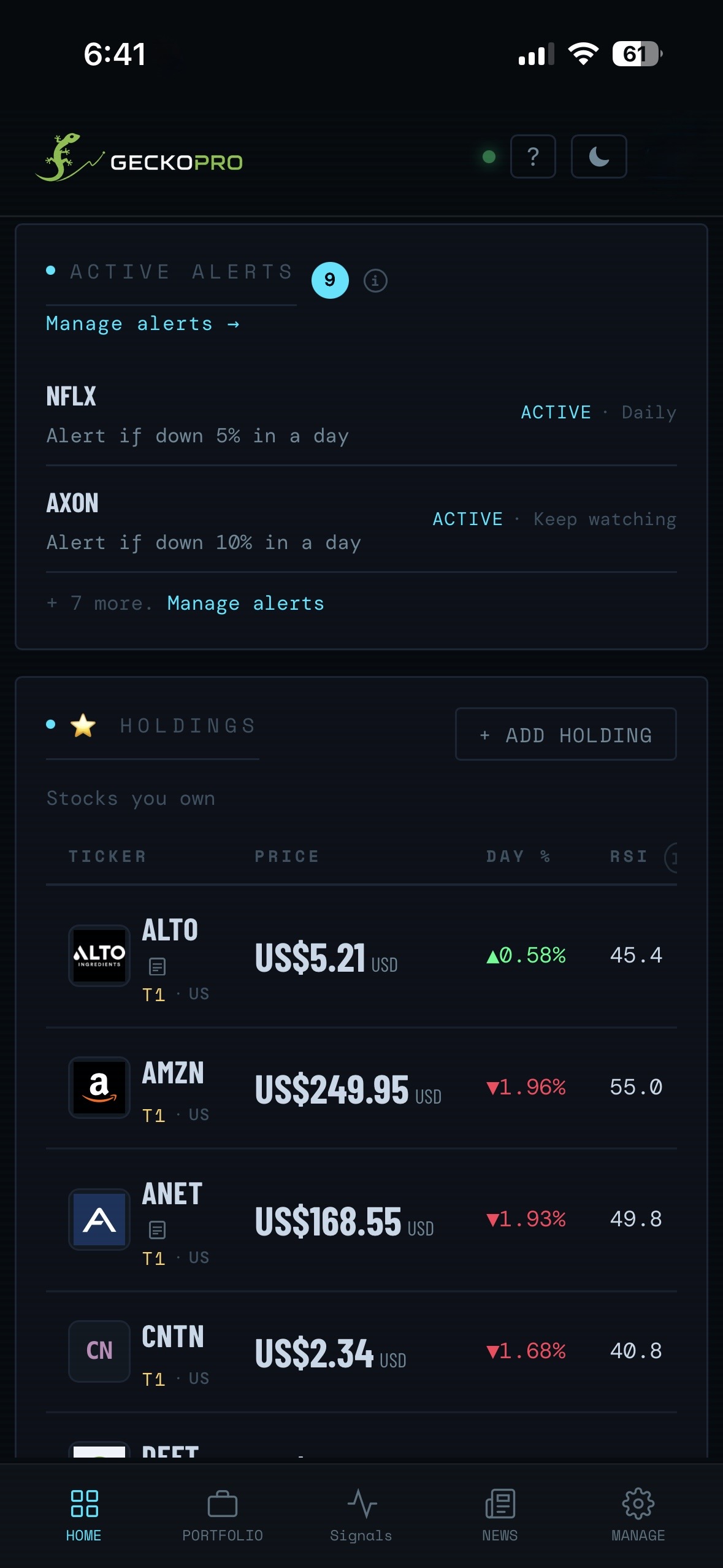This screenshot has height=1568, width=723.
Task: Open the note icon under ANET
Action: (x=157, y=1230)
